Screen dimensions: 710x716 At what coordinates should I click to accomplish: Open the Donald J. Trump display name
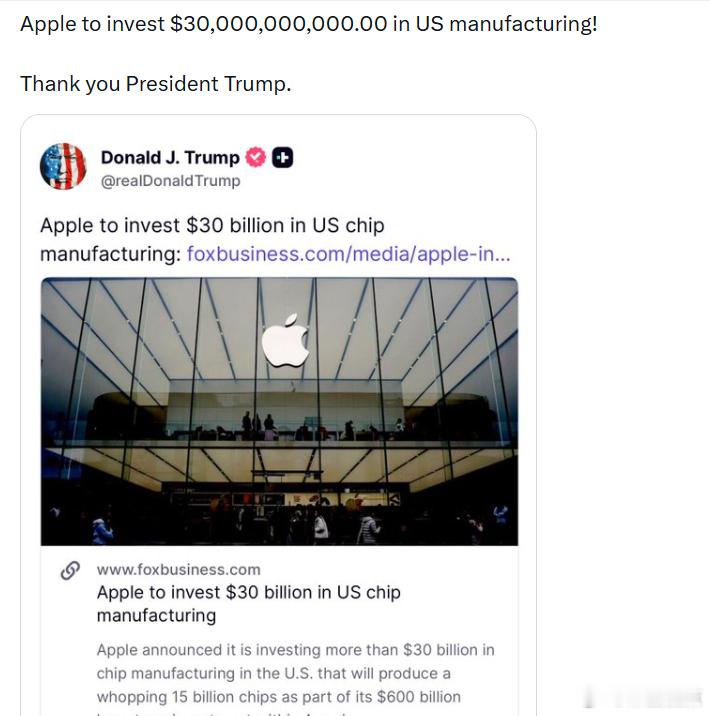[x=170, y=158]
